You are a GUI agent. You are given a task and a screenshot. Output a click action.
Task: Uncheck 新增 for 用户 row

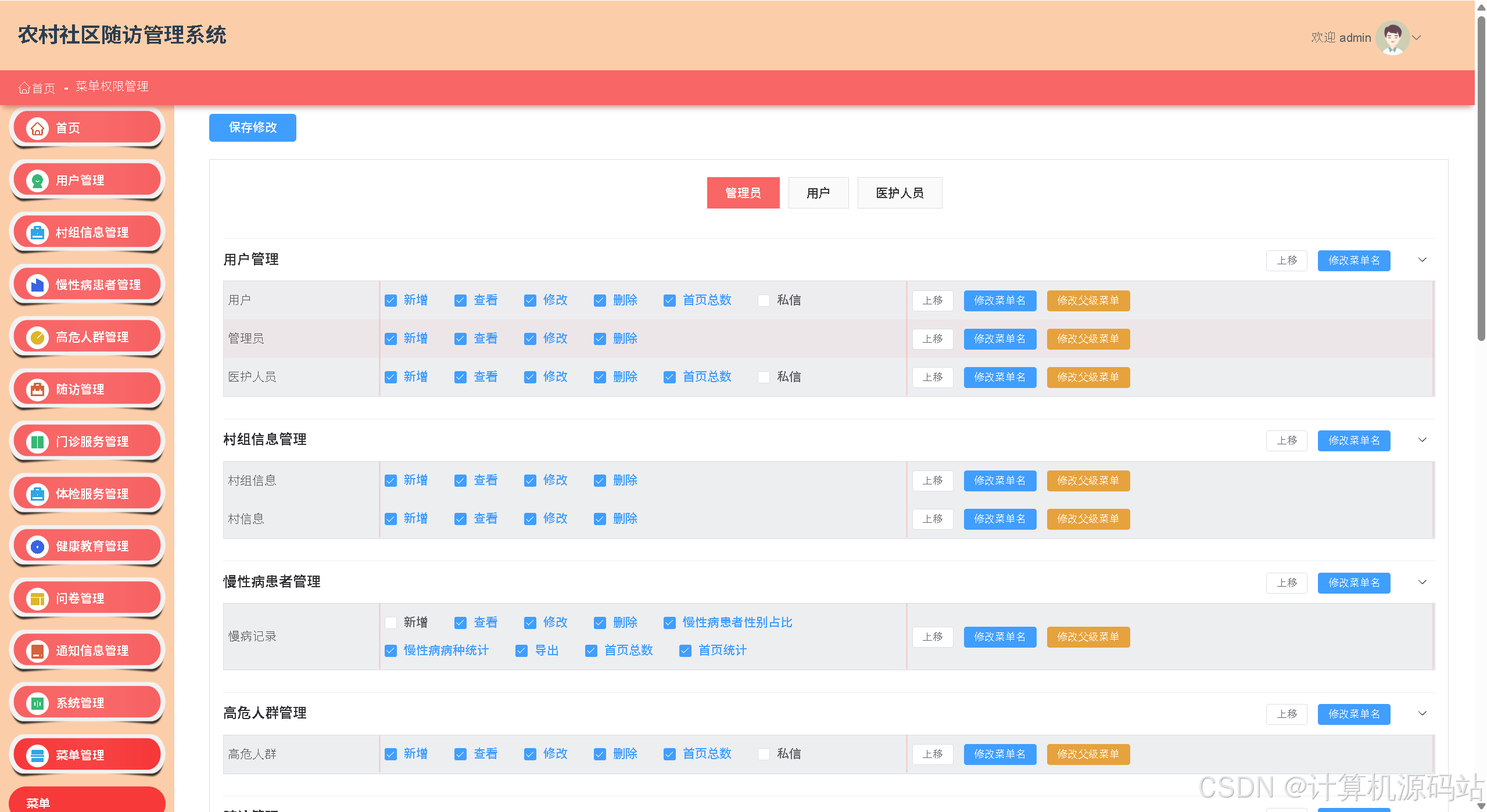click(x=390, y=300)
